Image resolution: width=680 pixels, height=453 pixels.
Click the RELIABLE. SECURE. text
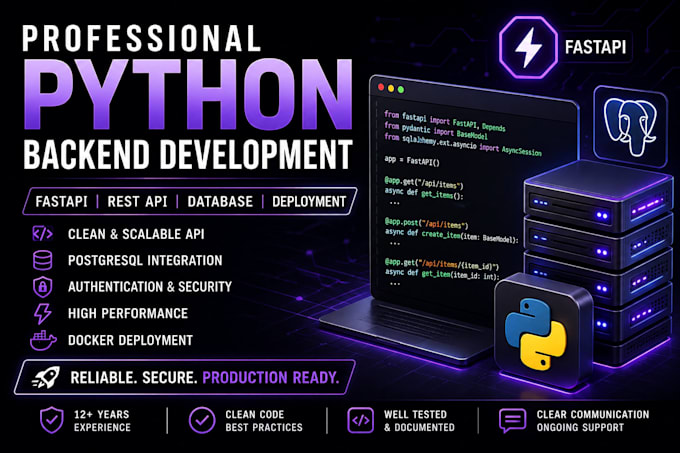[134, 378]
